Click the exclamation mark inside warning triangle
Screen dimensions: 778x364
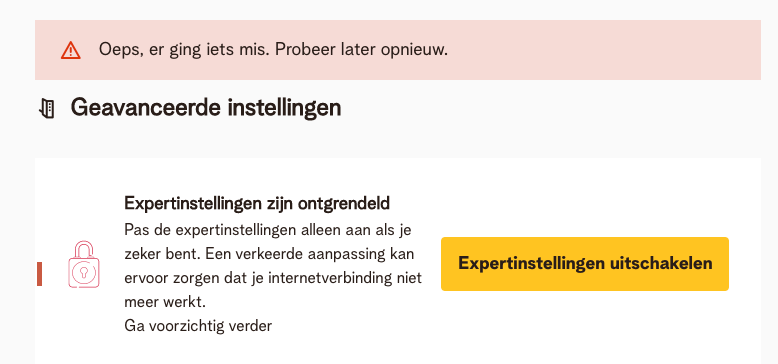pyautogui.click(x=71, y=52)
